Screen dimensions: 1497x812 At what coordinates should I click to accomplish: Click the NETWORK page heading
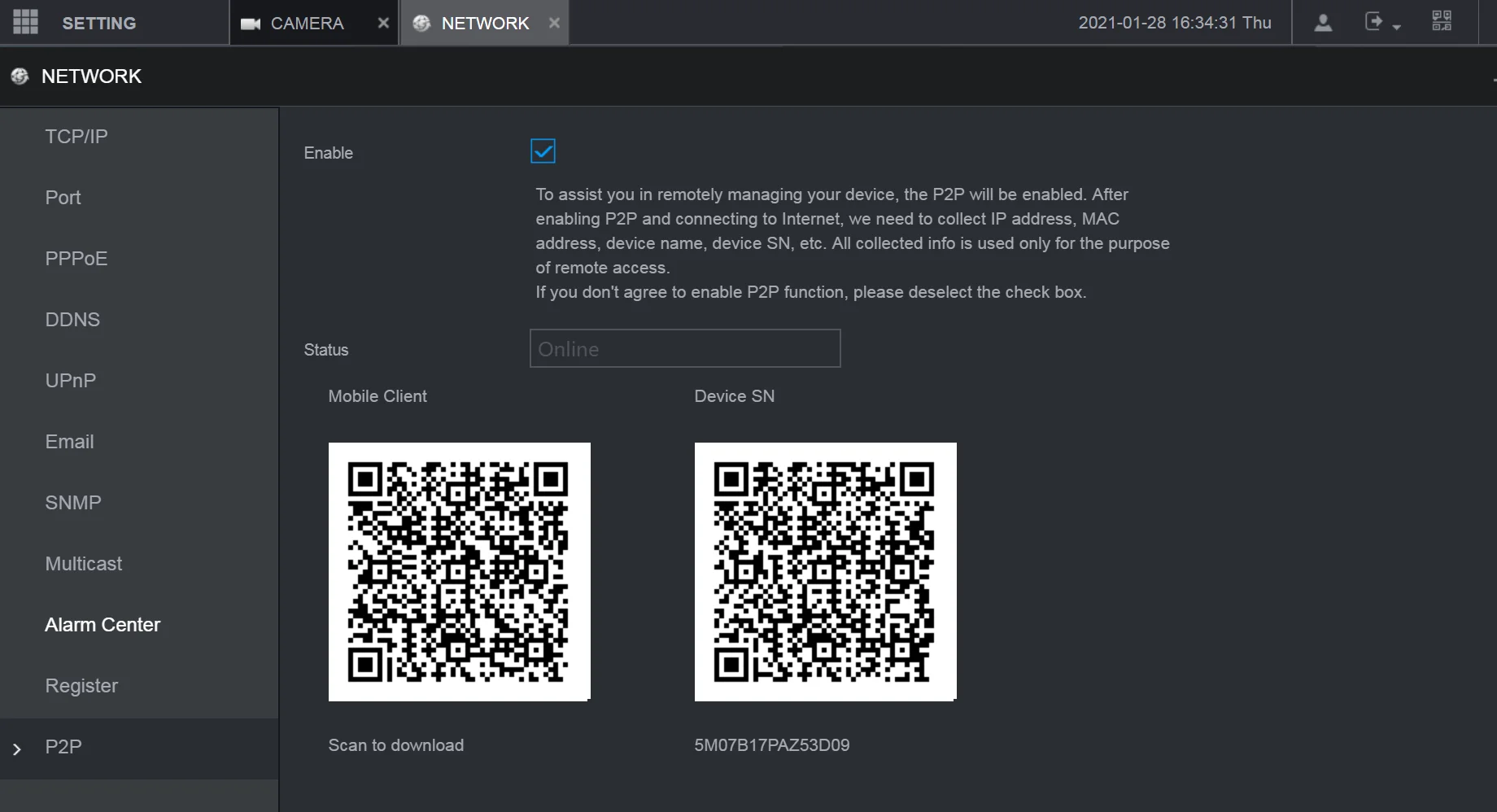point(91,76)
